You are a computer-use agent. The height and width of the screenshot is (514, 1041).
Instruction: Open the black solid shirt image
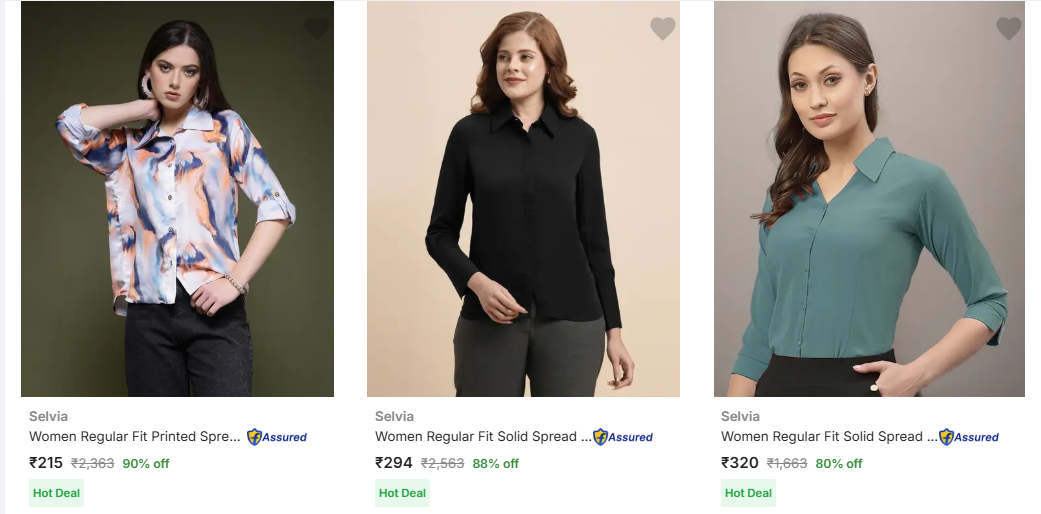click(x=523, y=200)
